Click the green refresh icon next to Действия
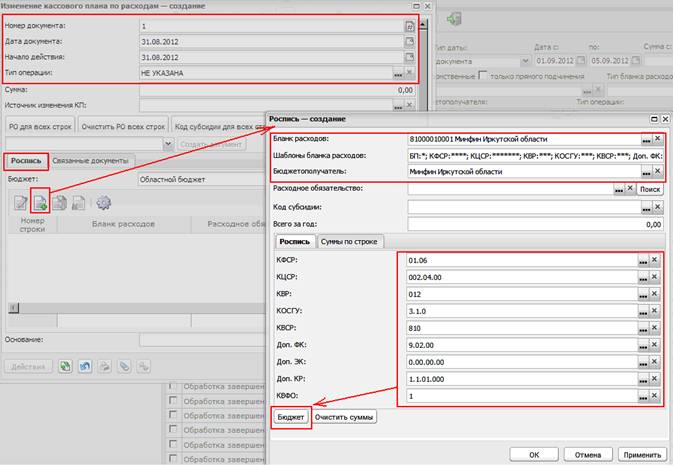This screenshot has height=466, width=673. click(x=65, y=366)
